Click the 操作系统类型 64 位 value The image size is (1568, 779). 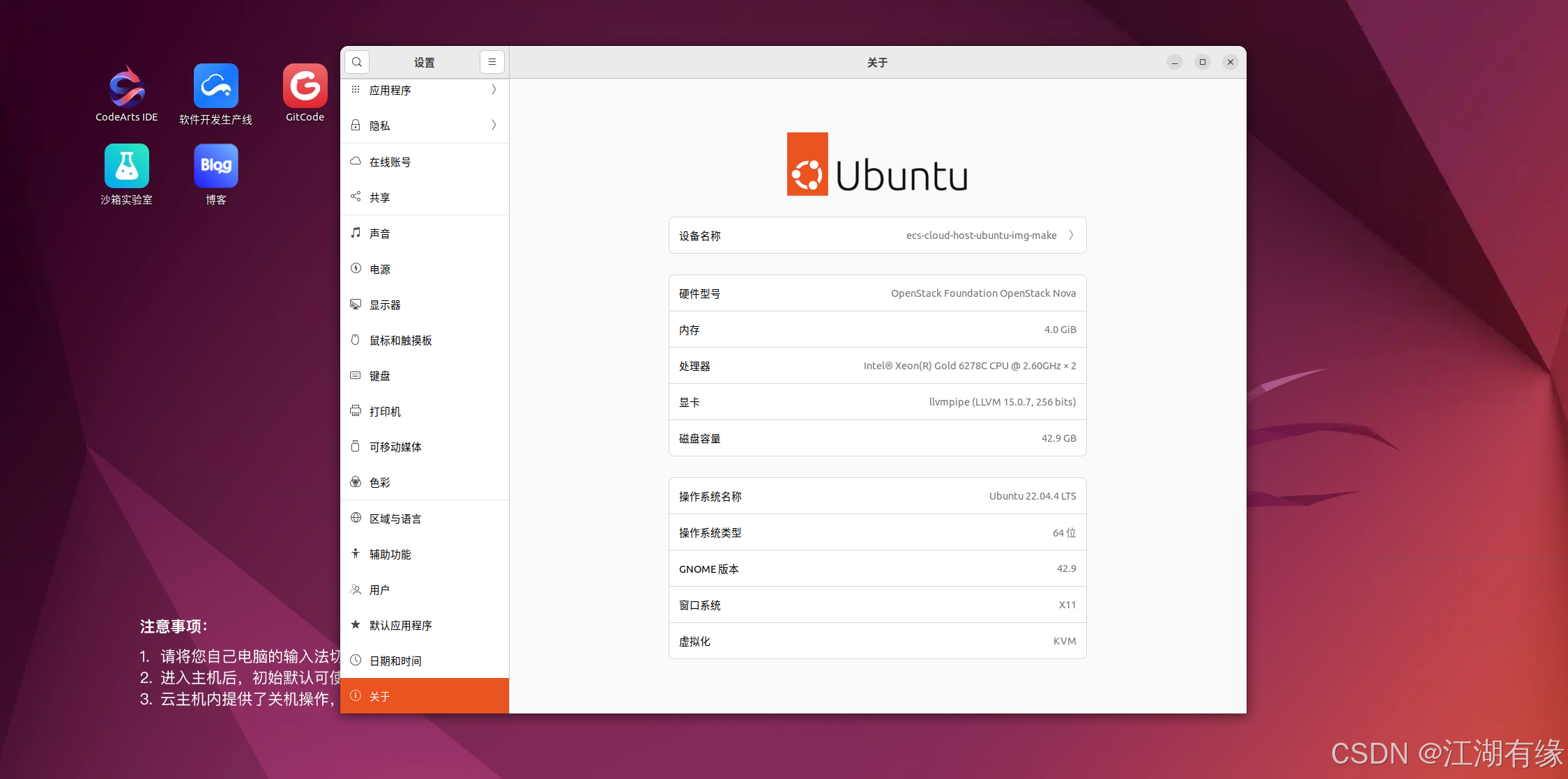tap(1064, 532)
